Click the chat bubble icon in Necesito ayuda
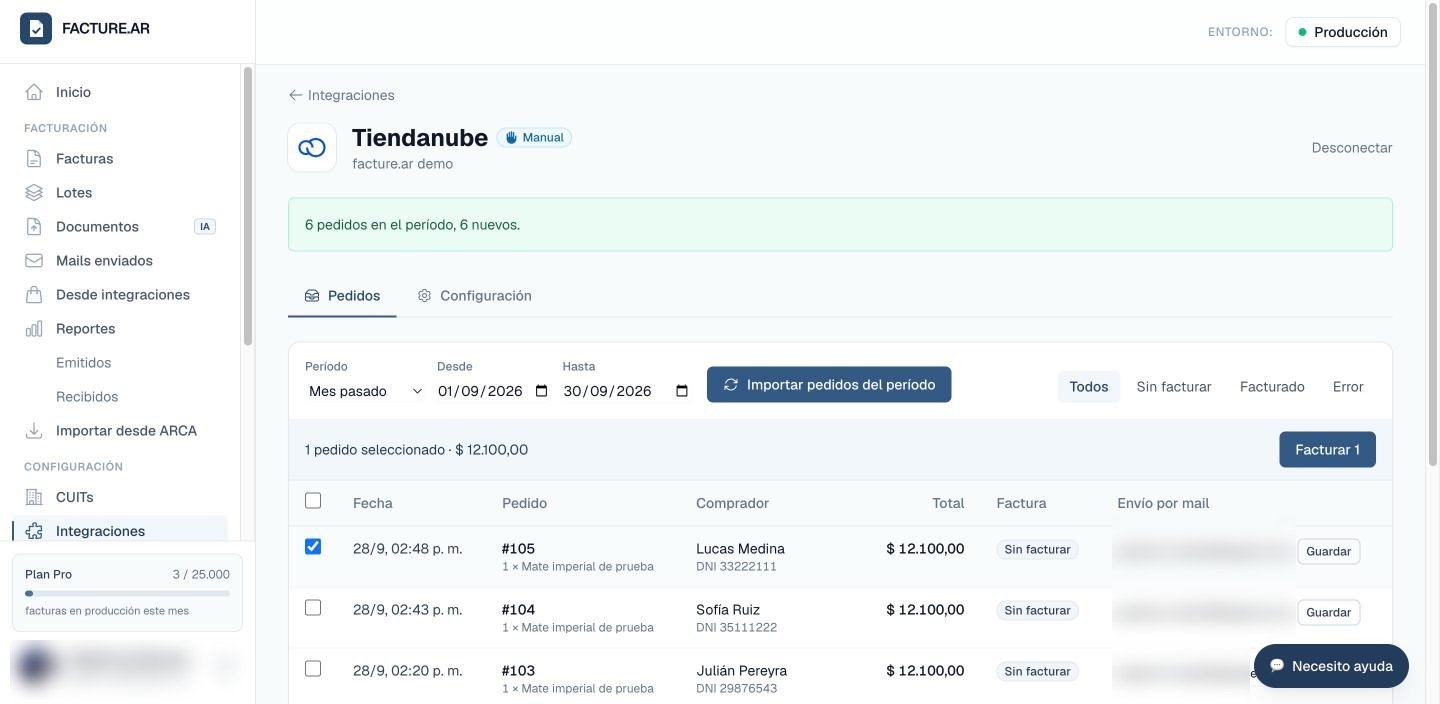The image size is (1440, 704). tap(1277, 666)
